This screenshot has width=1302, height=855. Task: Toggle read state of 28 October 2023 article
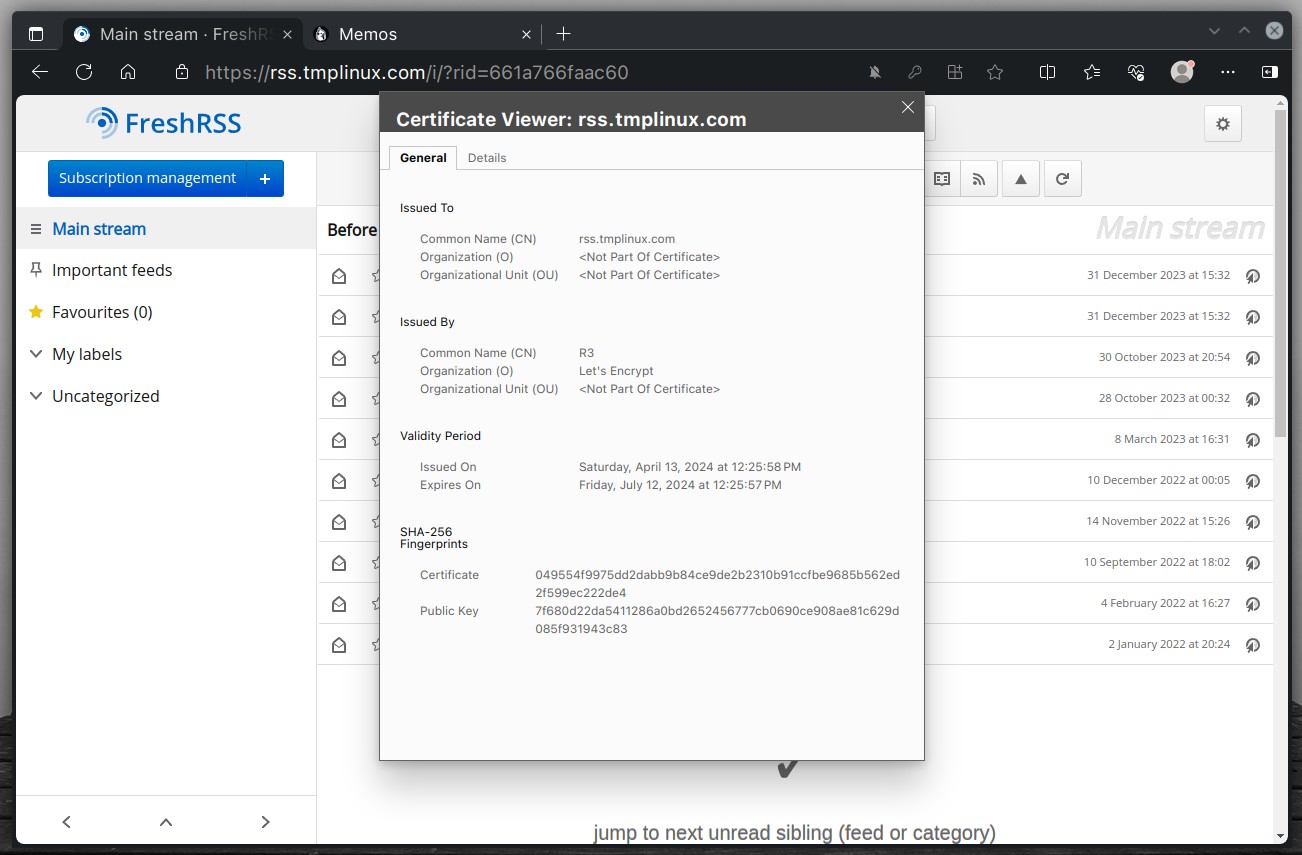coord(339,399)
